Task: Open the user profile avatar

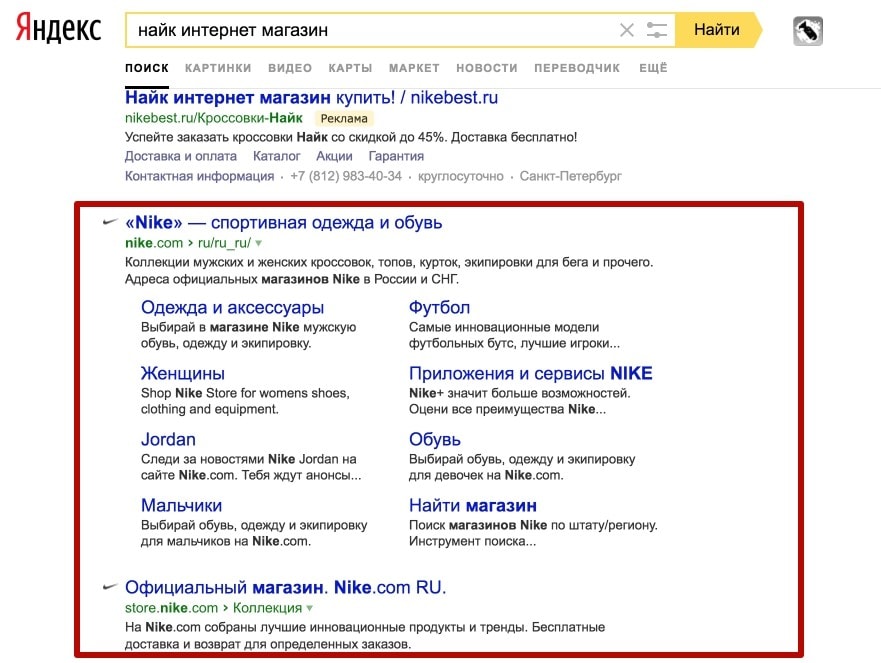Action: point(807,31)
